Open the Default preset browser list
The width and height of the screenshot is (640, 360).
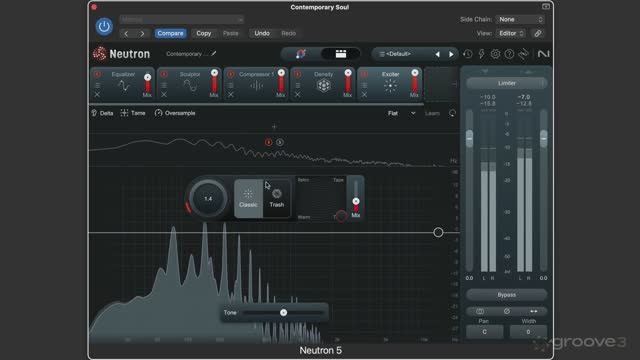398,54
